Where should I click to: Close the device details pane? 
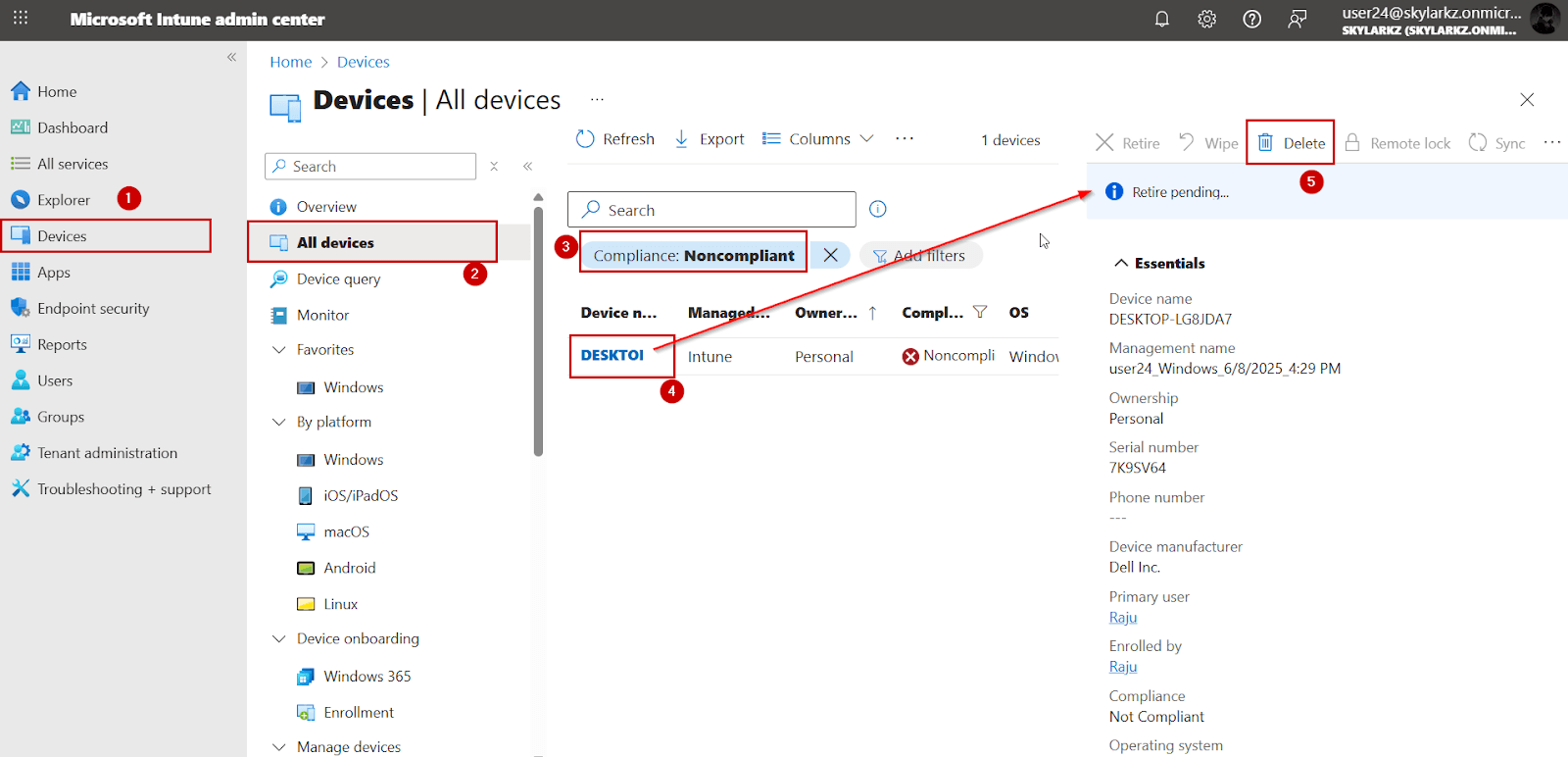click(1527, 100)
